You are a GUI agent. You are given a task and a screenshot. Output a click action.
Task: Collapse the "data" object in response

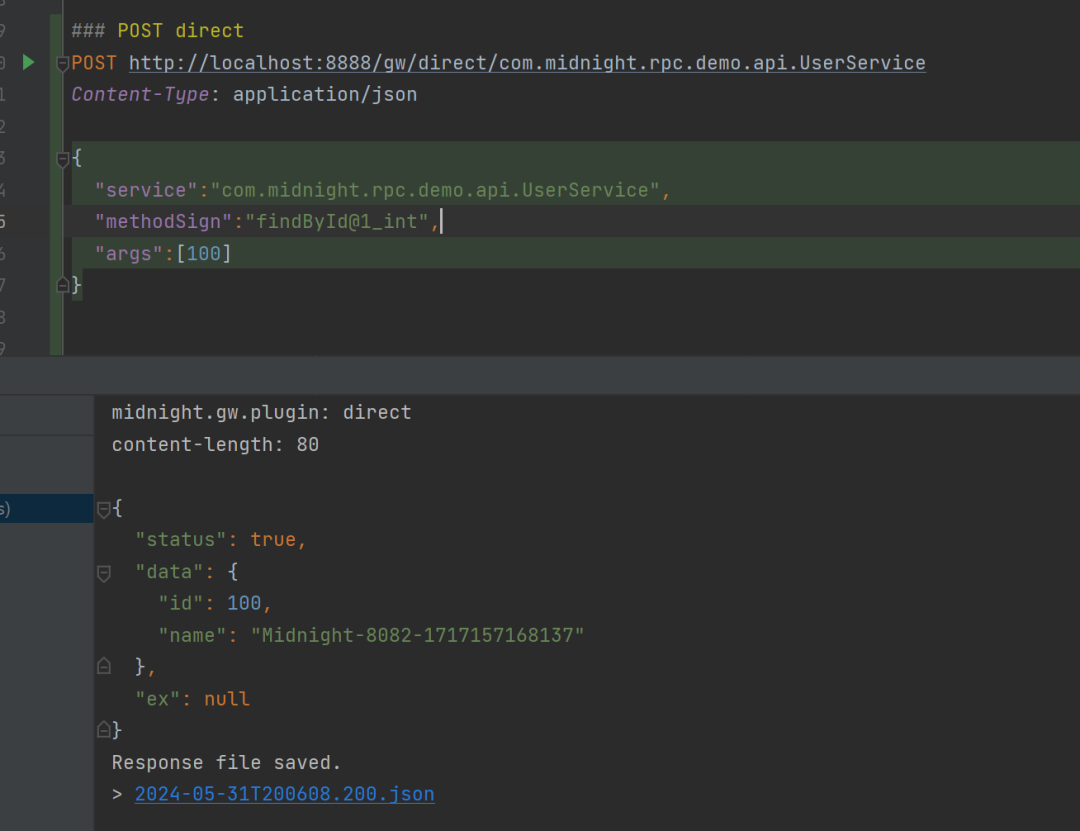(x=104, y=573)
